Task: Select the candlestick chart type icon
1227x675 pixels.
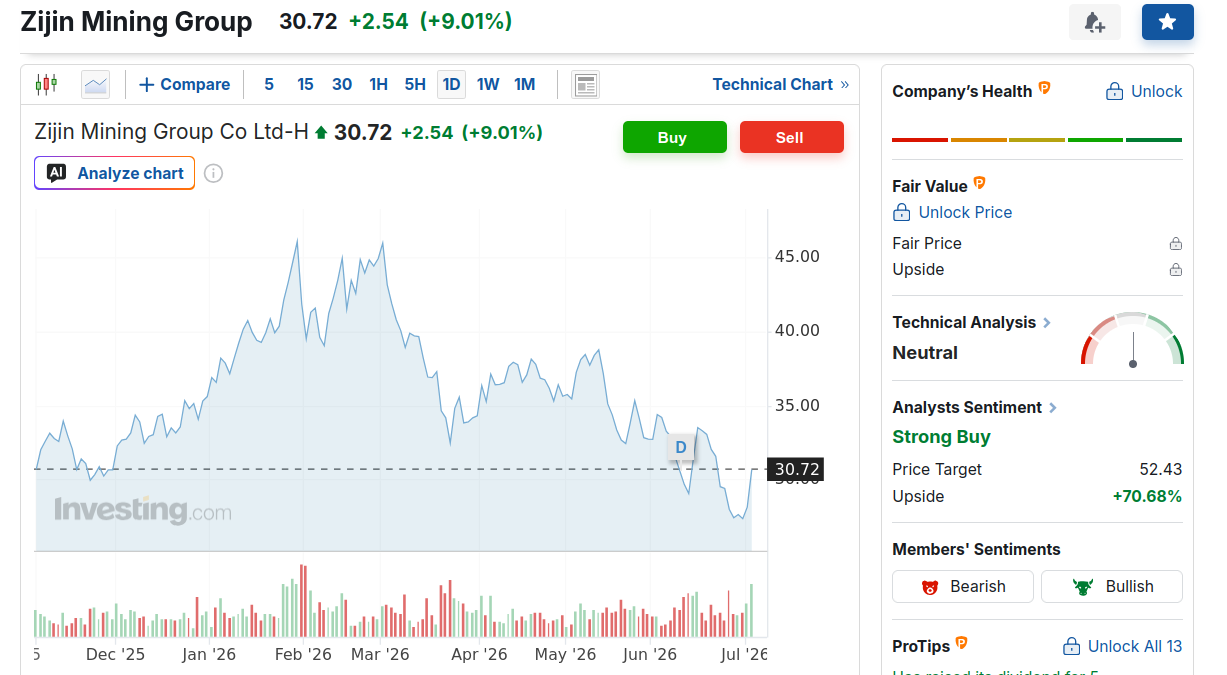Action: 46,84
